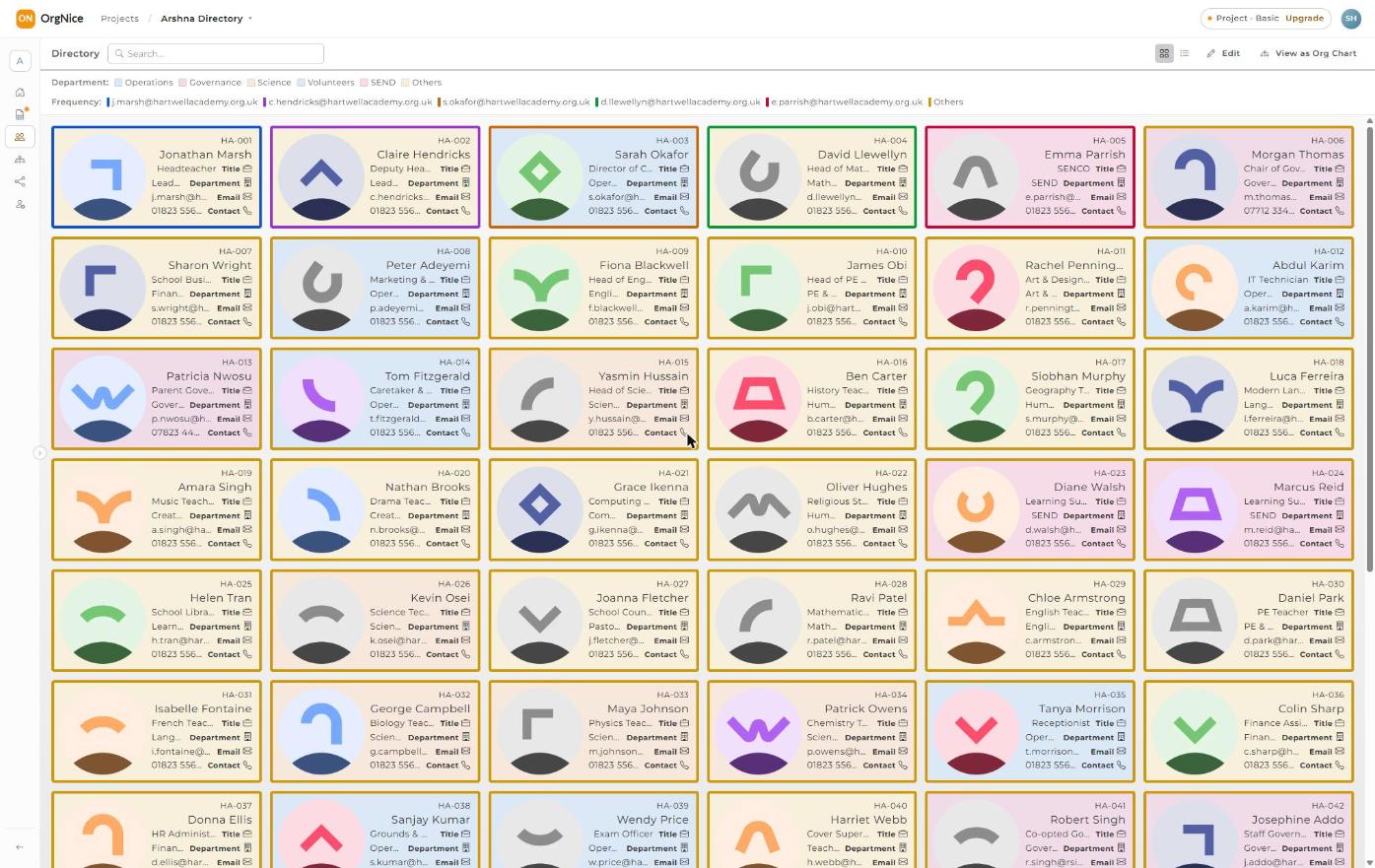This screenshot has height=868, width=1375.
Task: Select the name 'Siobhan Murphy'
Action: 1078,376
